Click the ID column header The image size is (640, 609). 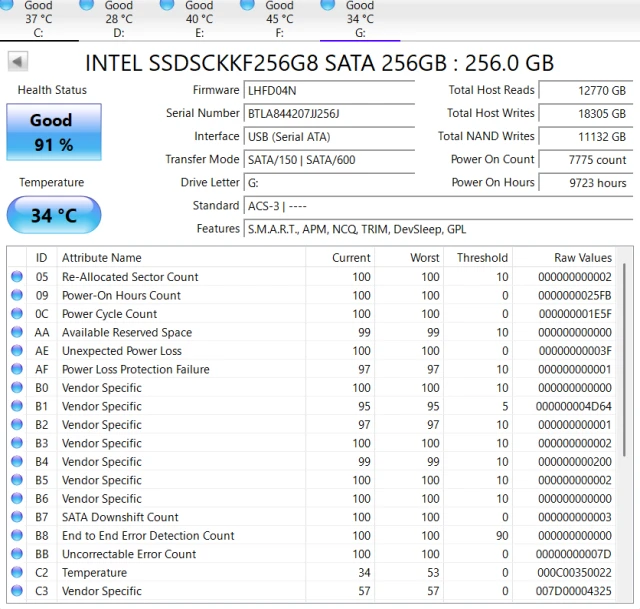42,258
